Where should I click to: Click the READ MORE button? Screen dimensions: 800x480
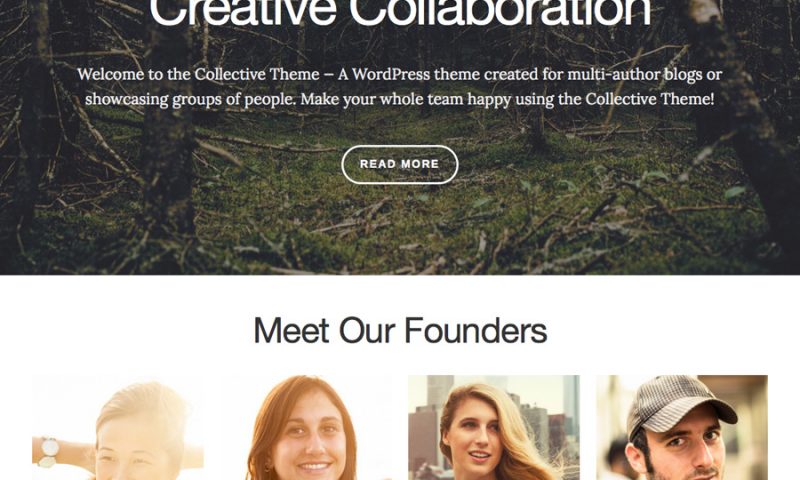[399, 164]
